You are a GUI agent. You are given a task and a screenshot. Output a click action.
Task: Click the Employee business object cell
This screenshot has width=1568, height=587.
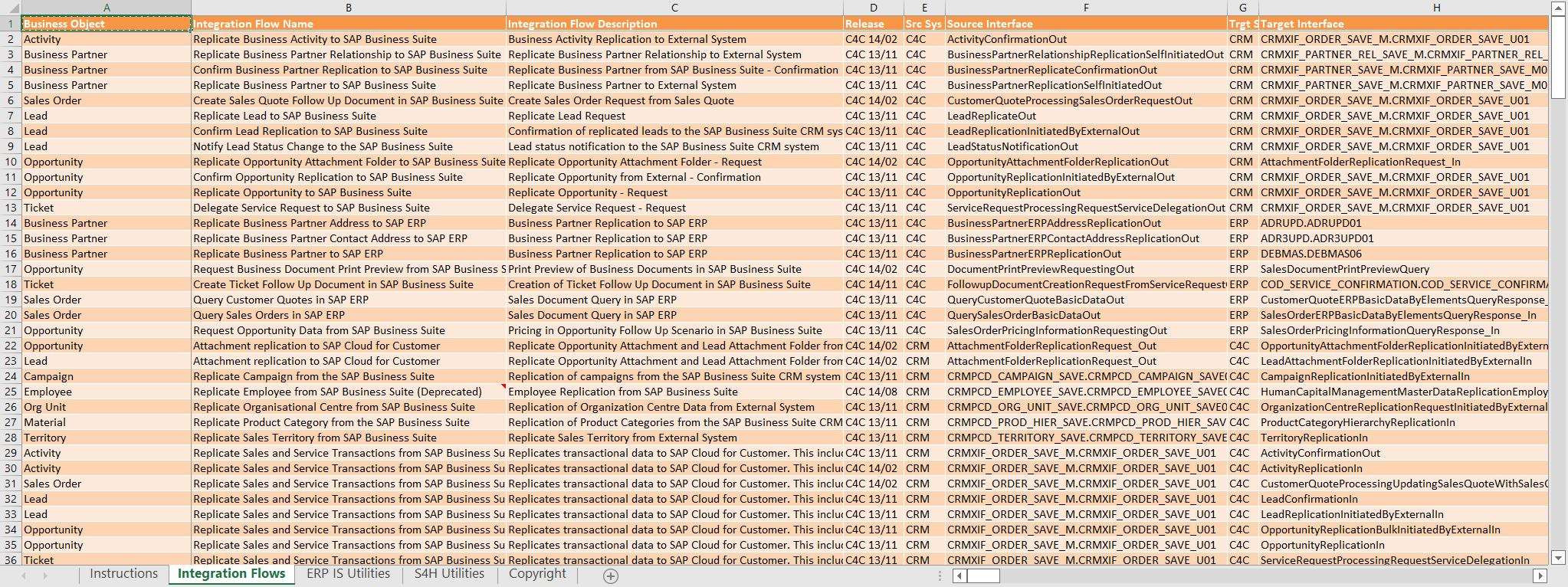coord(107,392)
